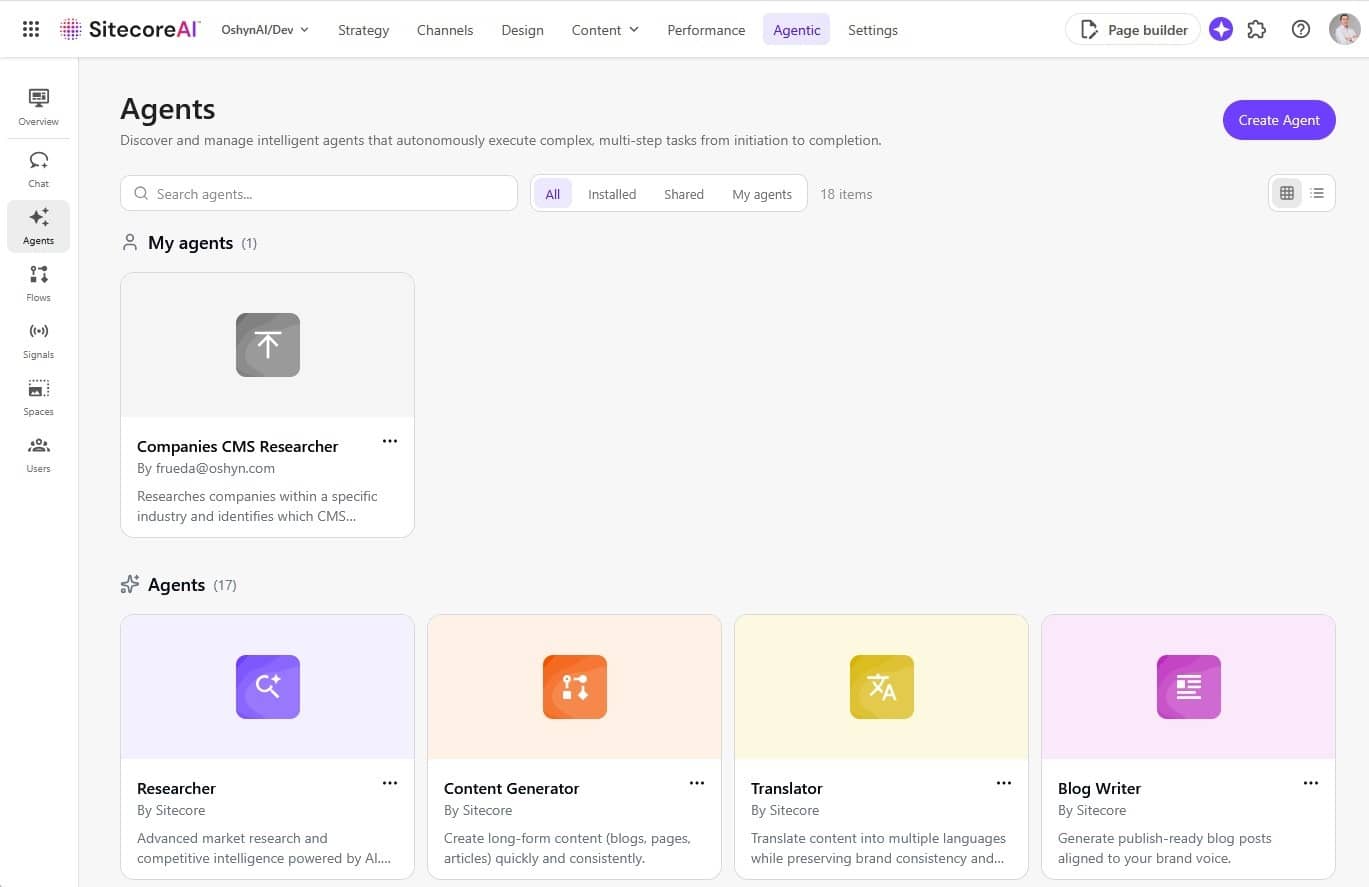
Task: Click the Researcher agent search icon
Action: (268, 687)
